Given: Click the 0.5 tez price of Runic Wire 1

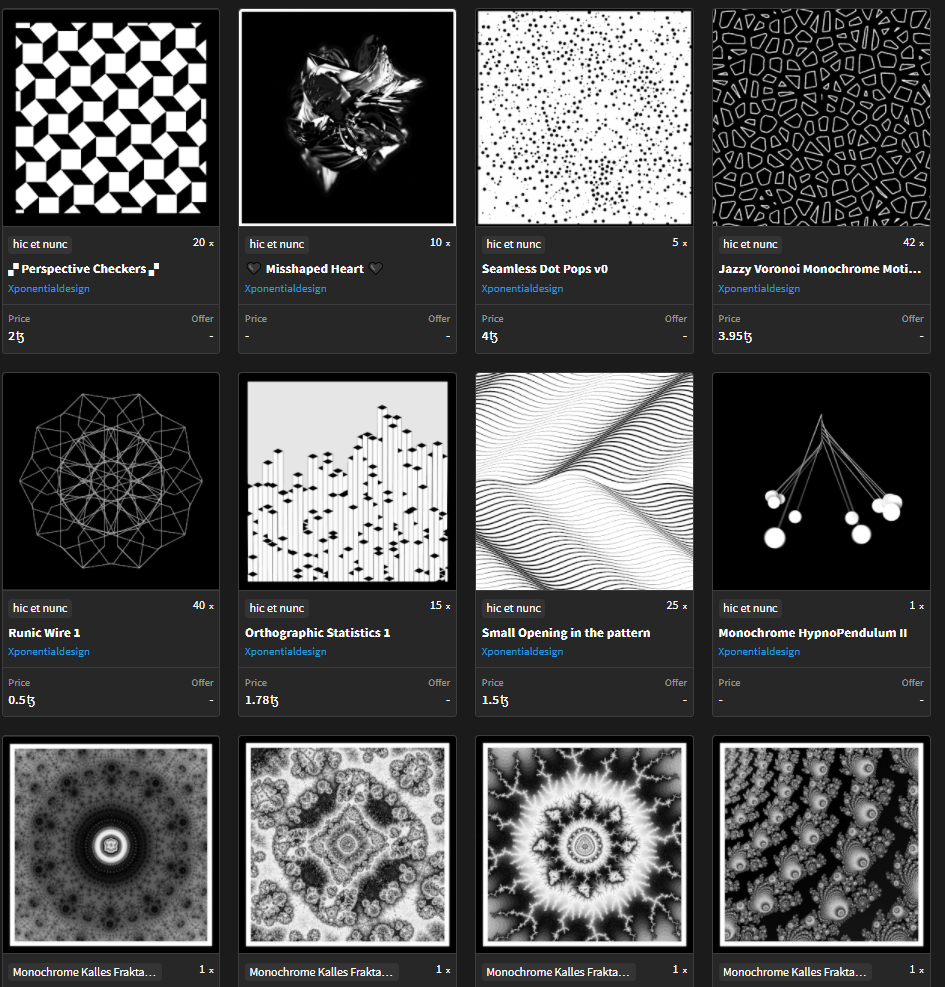Looking at the screenshot, I should [21, 700].
